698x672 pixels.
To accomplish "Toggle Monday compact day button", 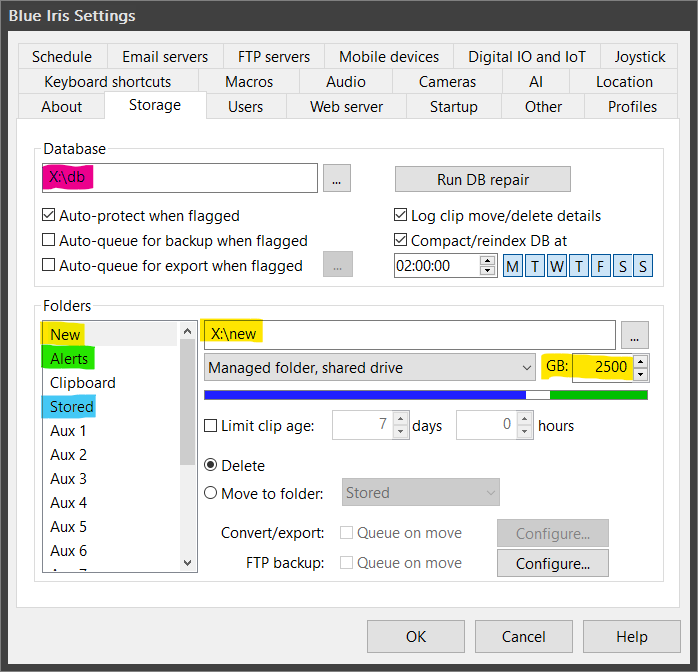I will (513, 266).
